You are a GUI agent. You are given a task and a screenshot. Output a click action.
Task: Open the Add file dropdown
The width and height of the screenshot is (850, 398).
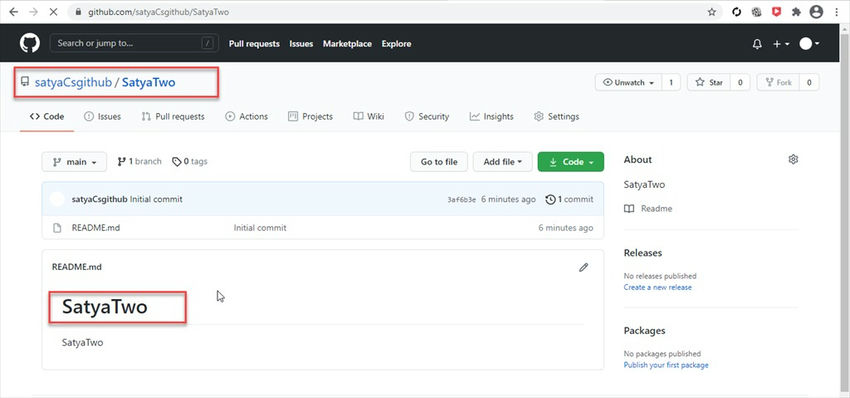[503, 162]
